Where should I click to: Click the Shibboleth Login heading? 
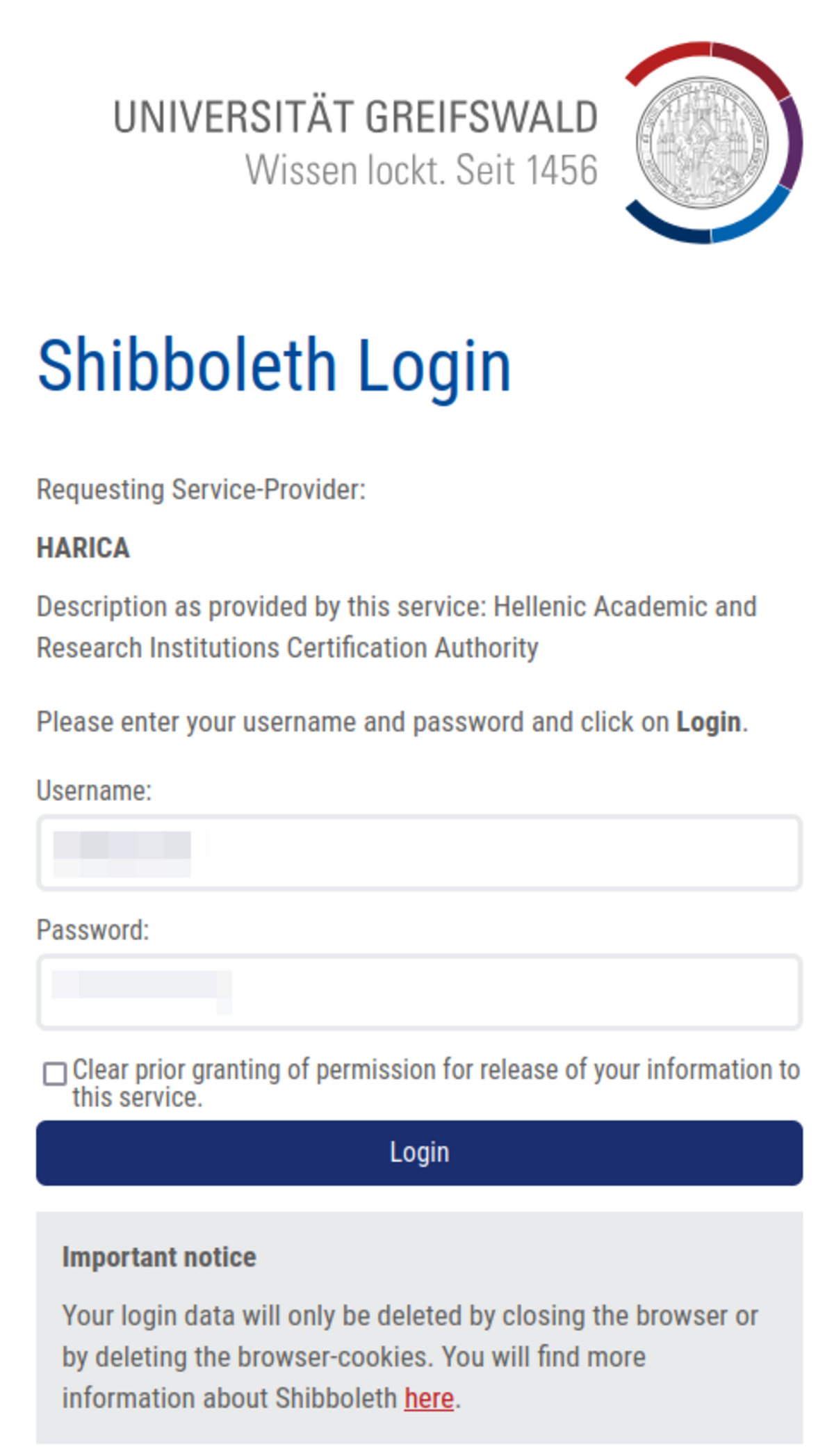274,366
